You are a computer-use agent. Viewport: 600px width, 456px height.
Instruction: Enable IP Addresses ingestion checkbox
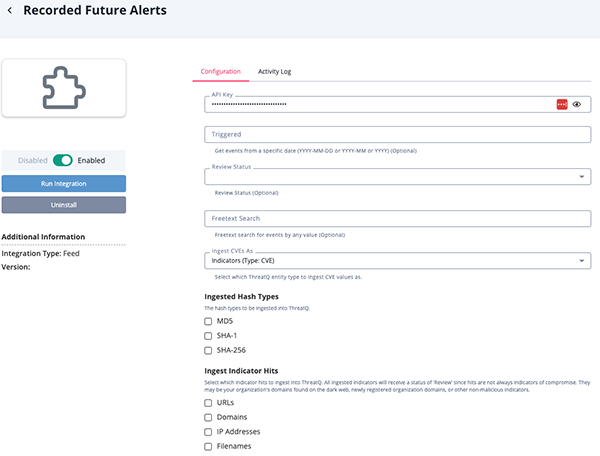coord(208,431)
